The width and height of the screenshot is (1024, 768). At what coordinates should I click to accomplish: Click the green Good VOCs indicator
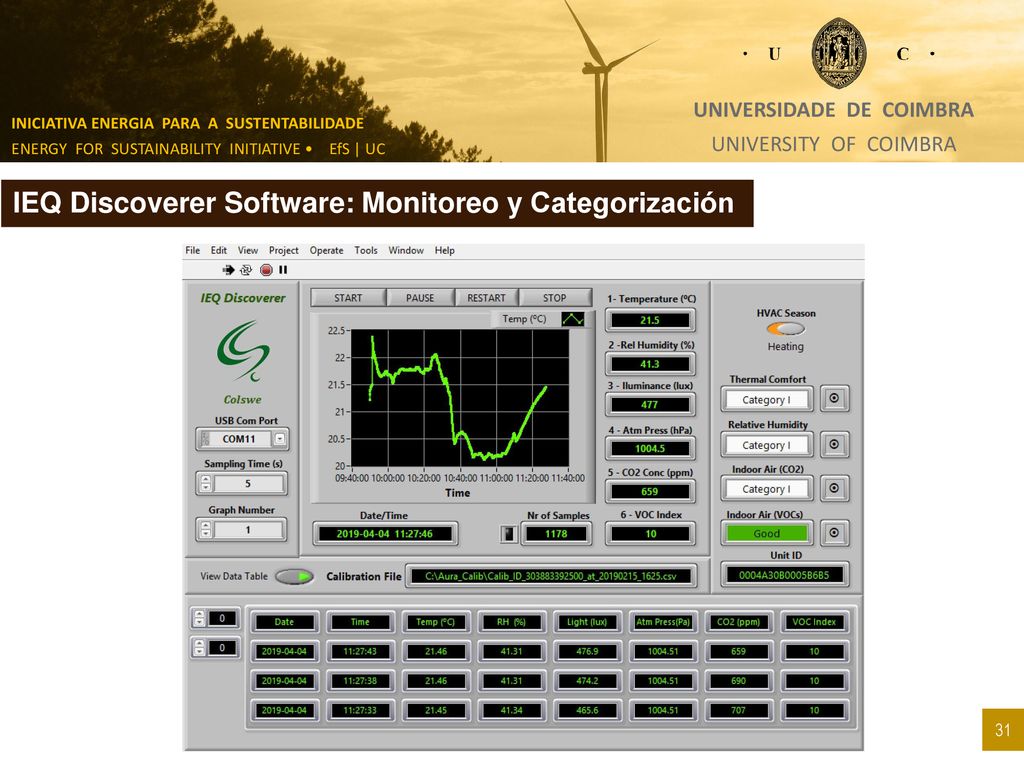(766, 534)
